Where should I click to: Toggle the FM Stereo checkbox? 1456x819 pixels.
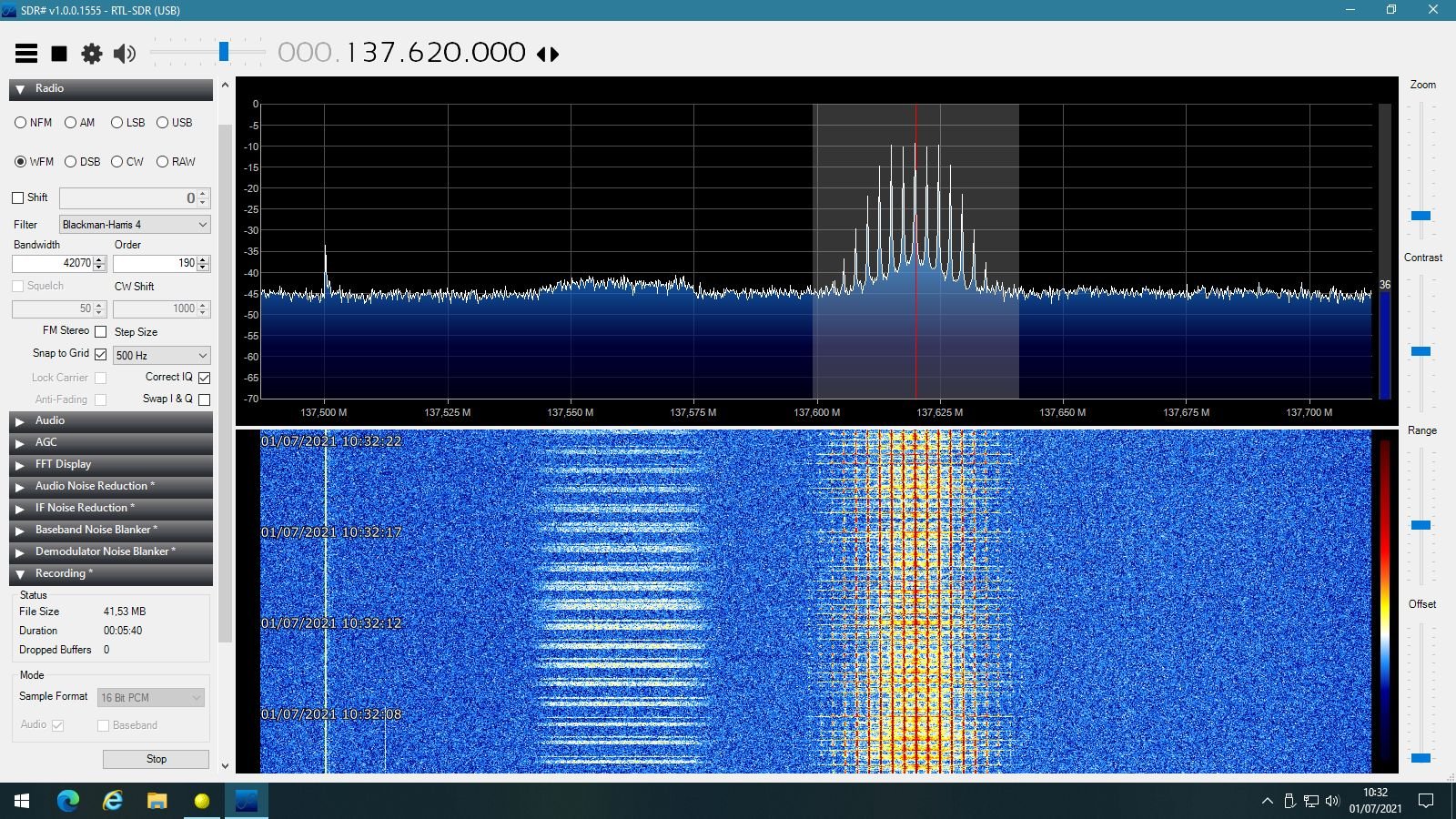101,331
